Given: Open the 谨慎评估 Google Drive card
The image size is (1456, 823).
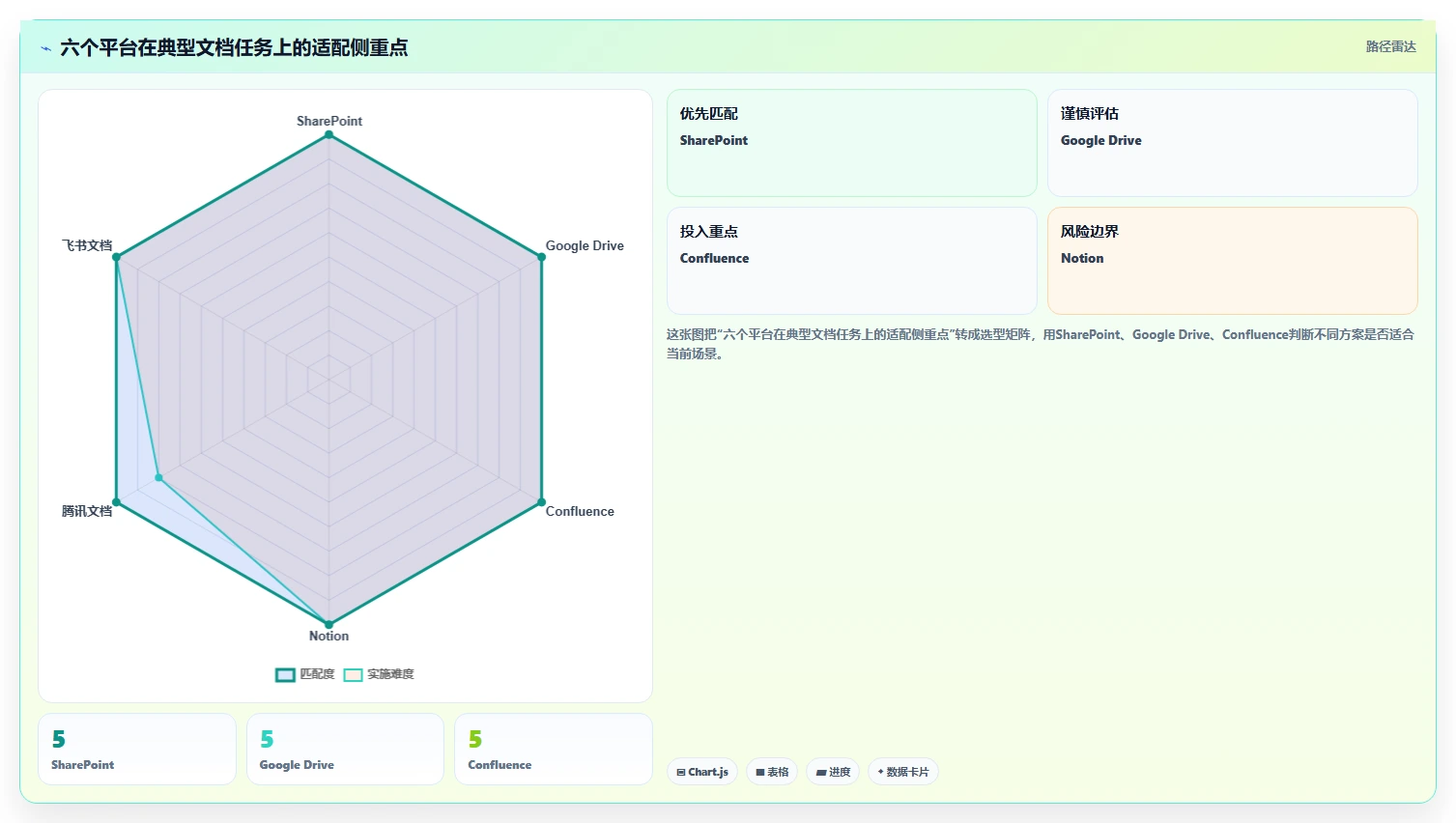Looking at the screenshot, I should click(1232, 143).
